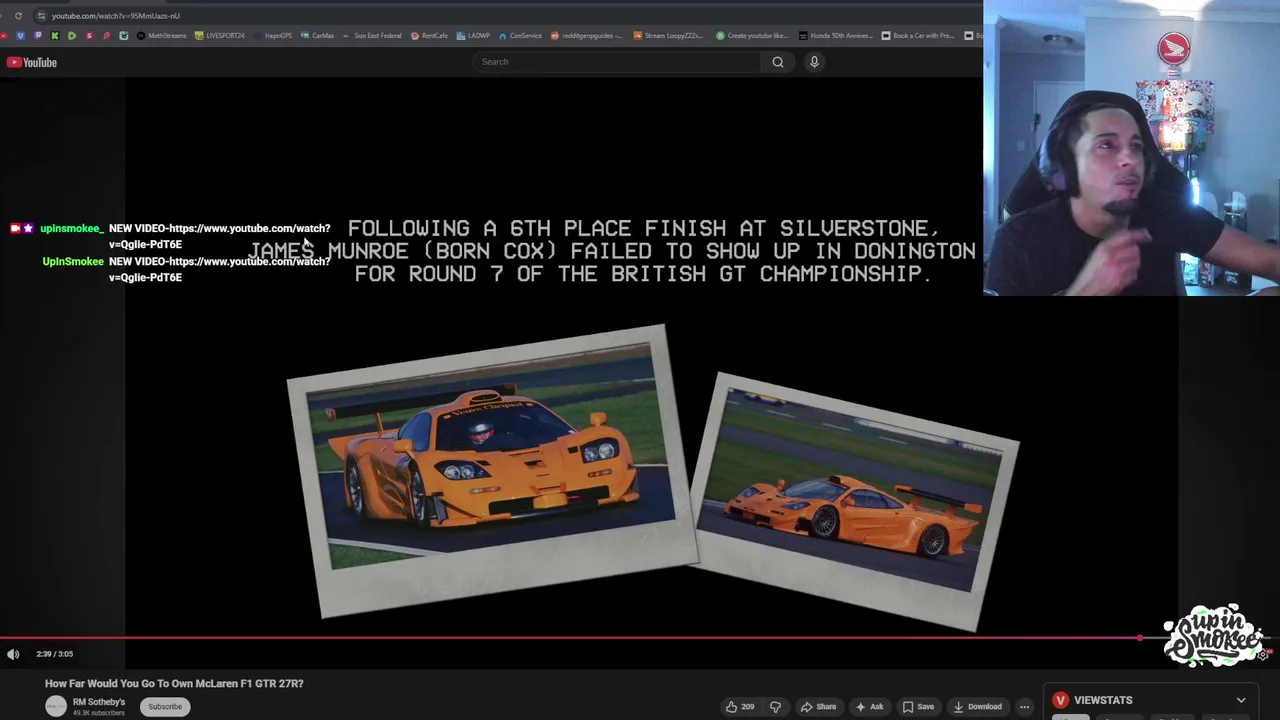Focus the YouTube Search field
Viewport: 1280px width, 720px height.
click(616, 62)
